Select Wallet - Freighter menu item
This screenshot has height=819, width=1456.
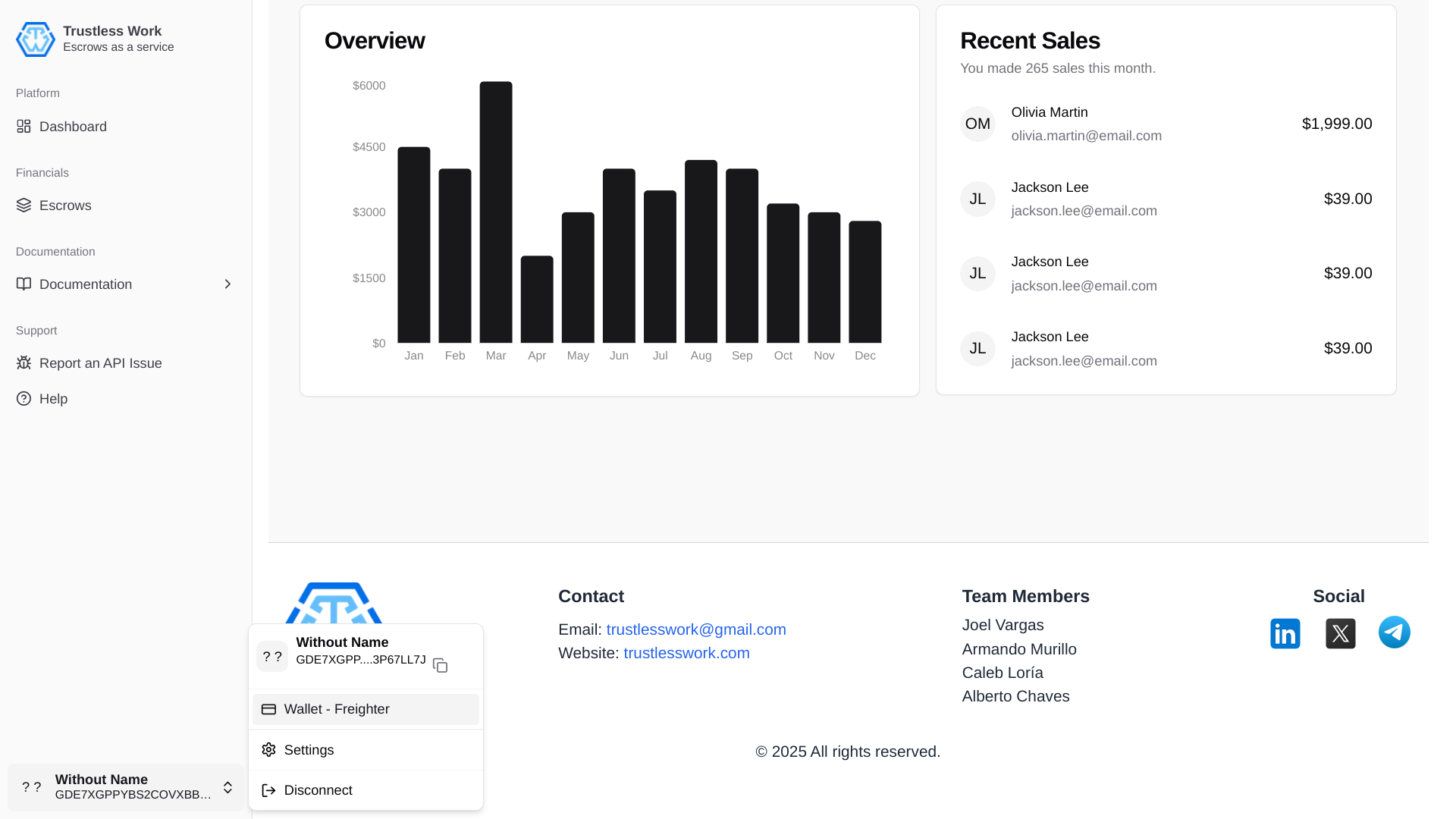pos(366,709)
